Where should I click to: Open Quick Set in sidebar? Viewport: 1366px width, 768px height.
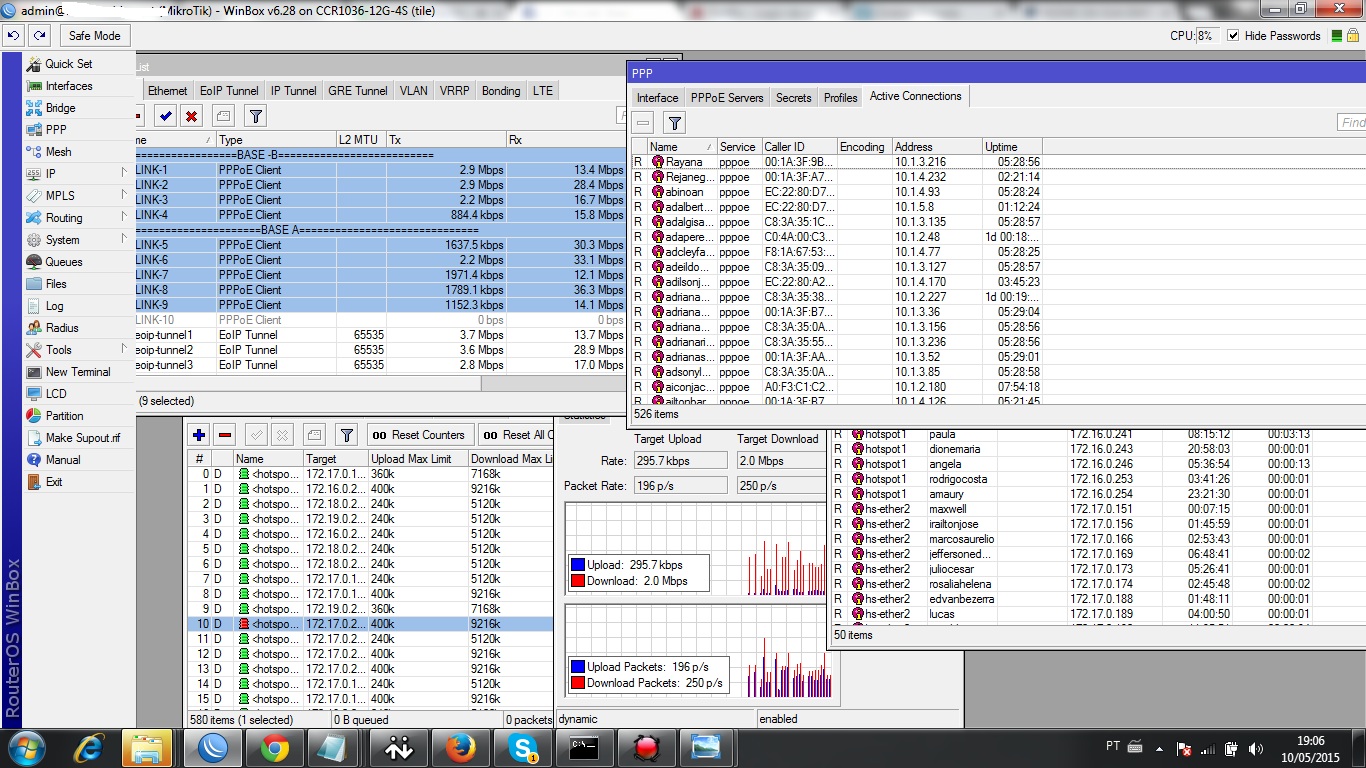tap(68, 64)
